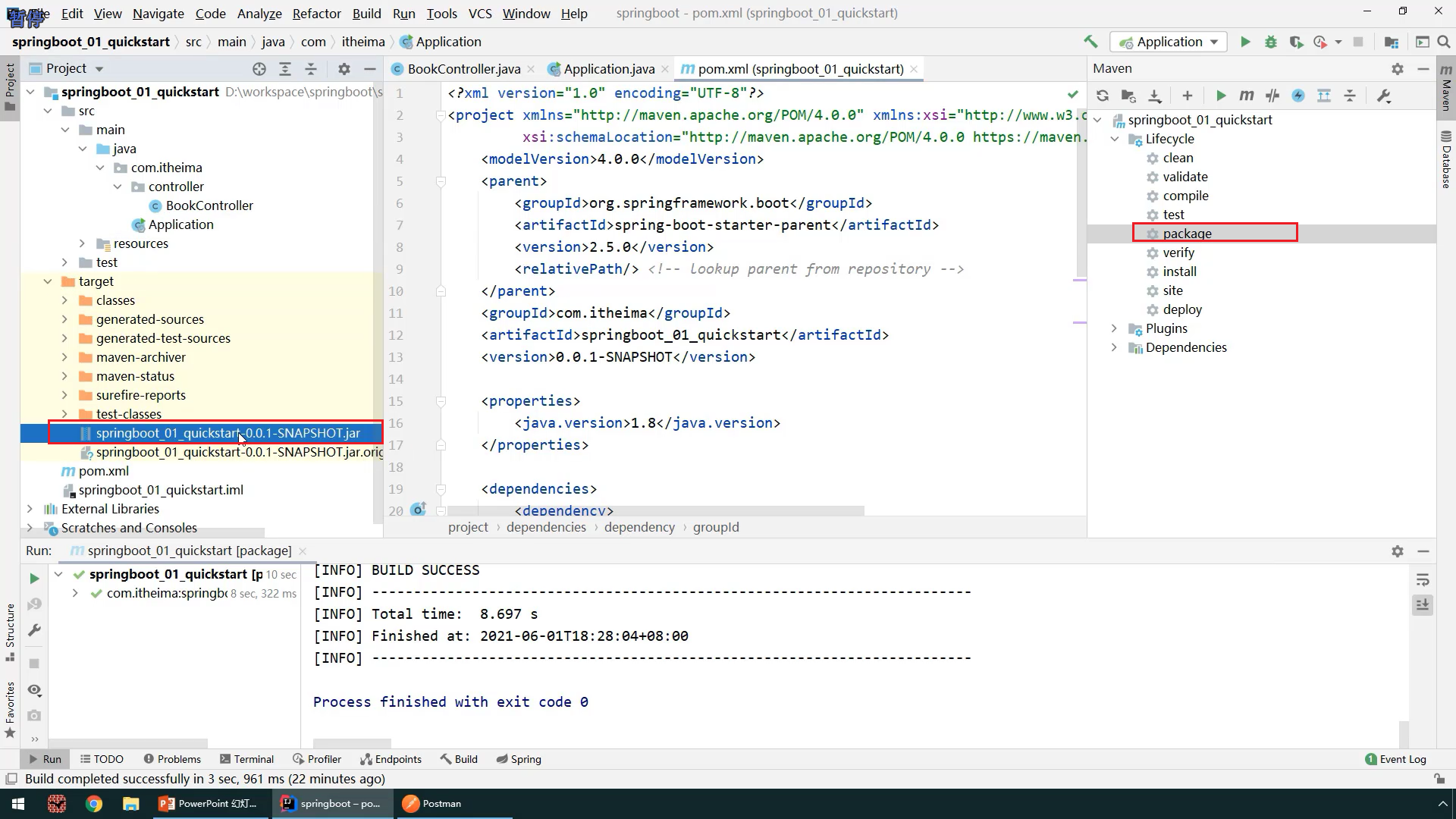The height and width of the screenshot is (819, 1456).
Task: Click the Maven download sources icon
Action: point(1156,96)
